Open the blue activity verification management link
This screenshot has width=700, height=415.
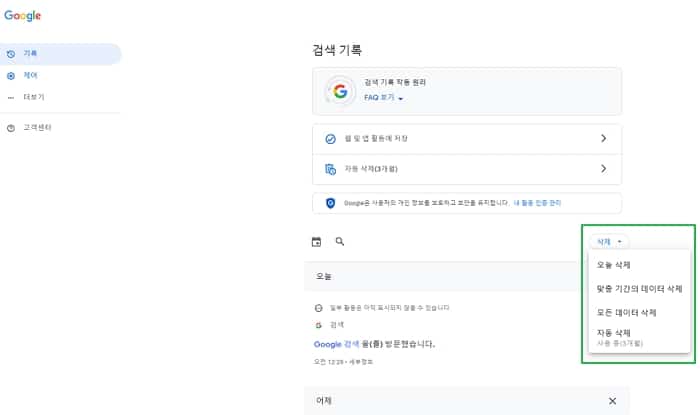tap(537, 203)
